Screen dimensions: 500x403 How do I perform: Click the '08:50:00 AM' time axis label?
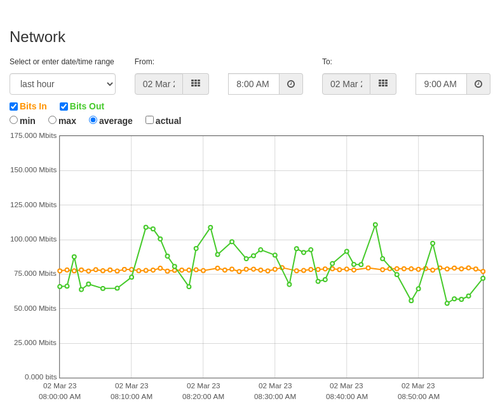click(x=418, y=397)
